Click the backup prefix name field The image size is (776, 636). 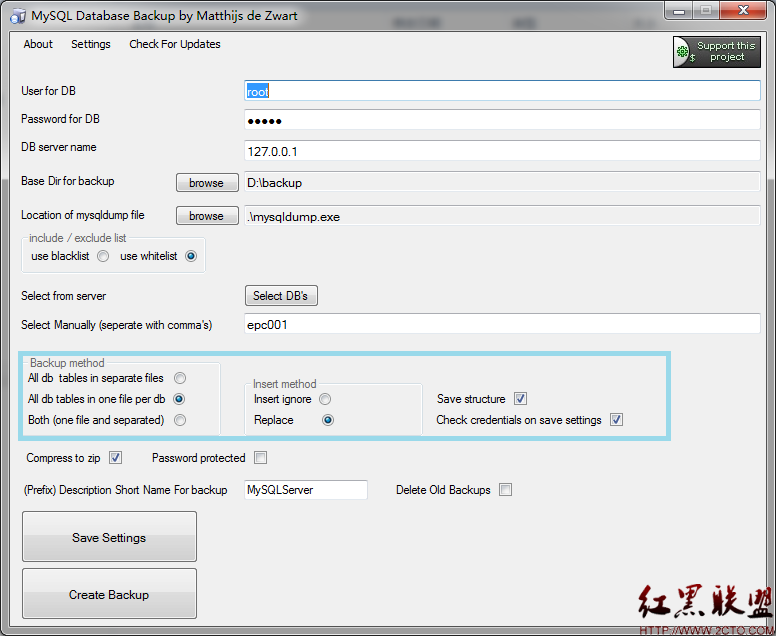(306, 489)
